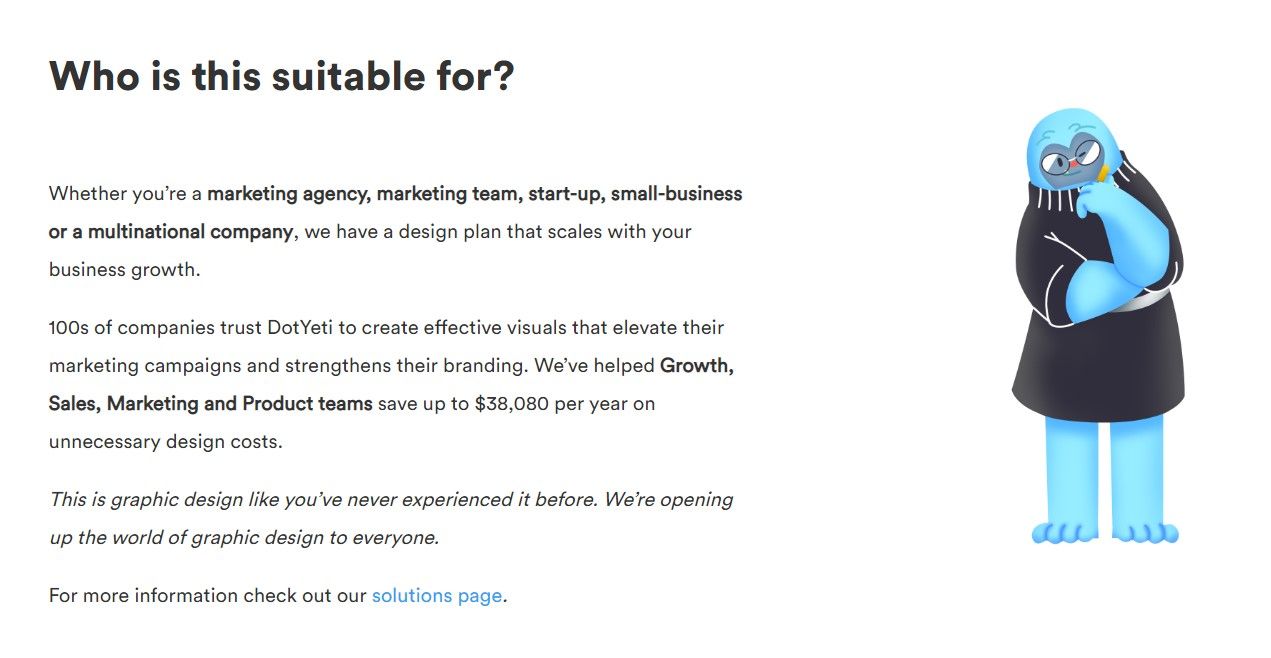Click the bold 'or a multinational company' text
1271x658 pixels.
pyautogui.click(x=171, y=232)
